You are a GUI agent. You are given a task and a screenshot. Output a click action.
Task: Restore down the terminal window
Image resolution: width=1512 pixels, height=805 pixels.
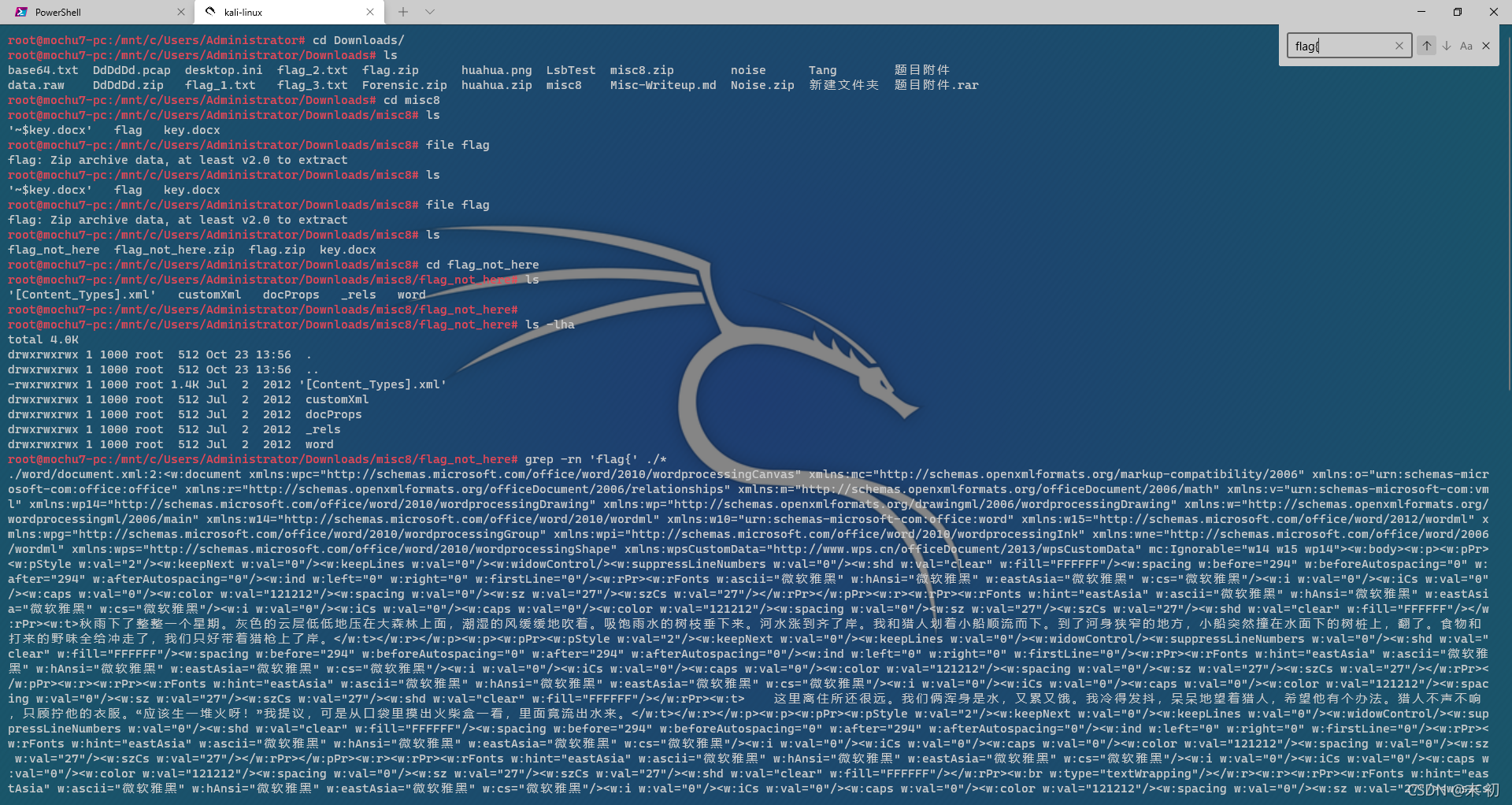(1458, 12)
